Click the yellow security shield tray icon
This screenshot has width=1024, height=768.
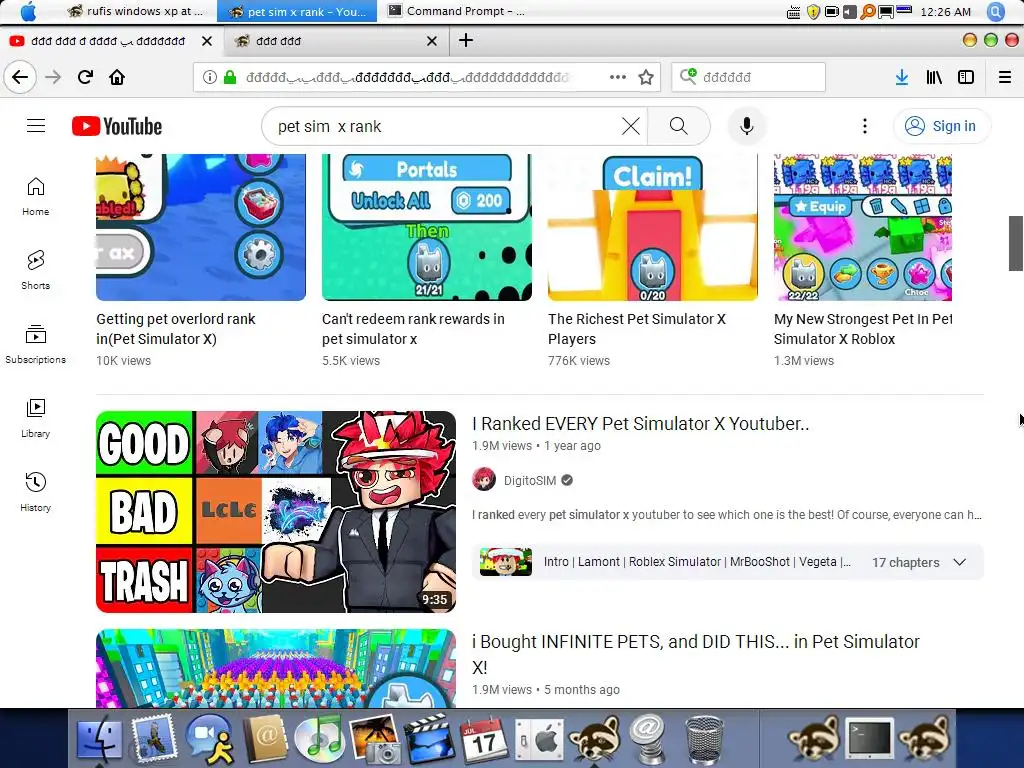coord(813,11)
